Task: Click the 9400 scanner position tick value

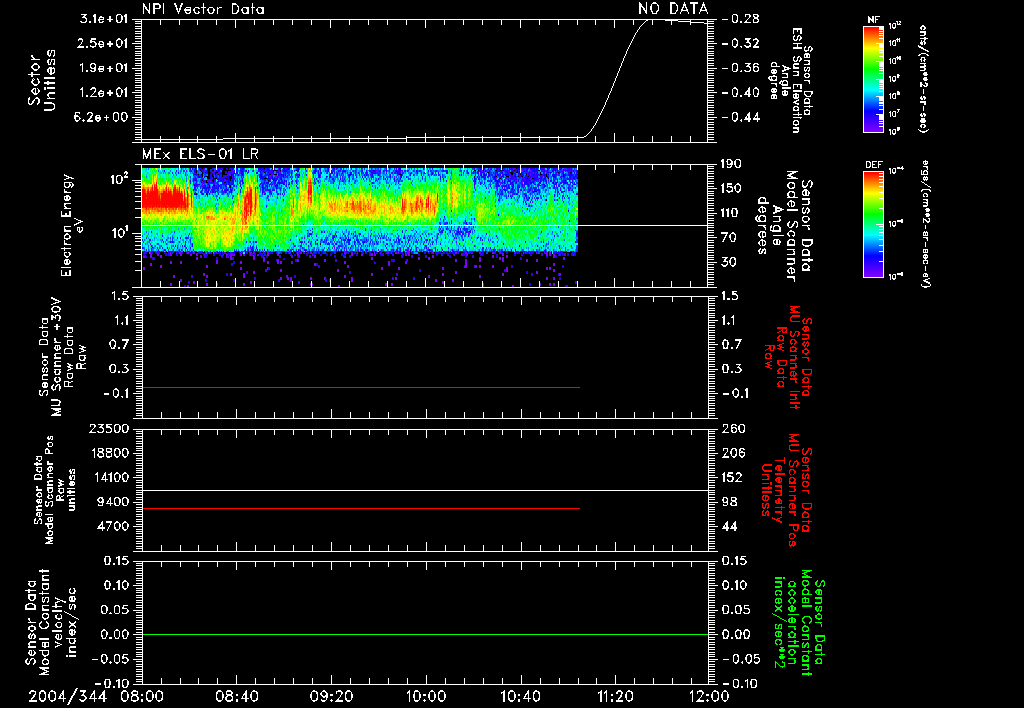Action: (112, 502)
